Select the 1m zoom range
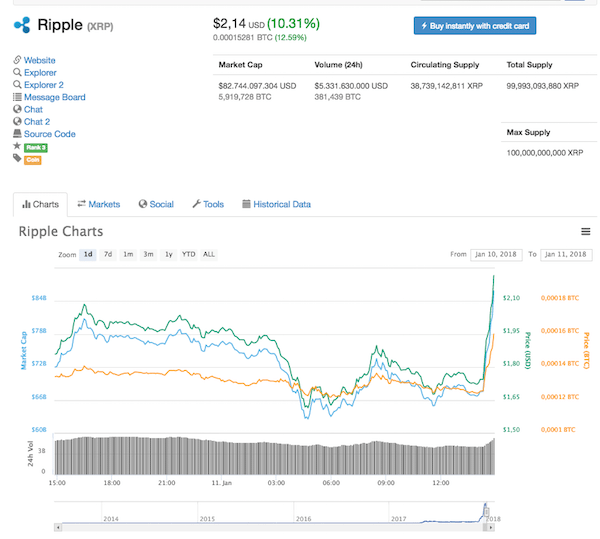Screen dimensions: 600x539 [128, 254]
